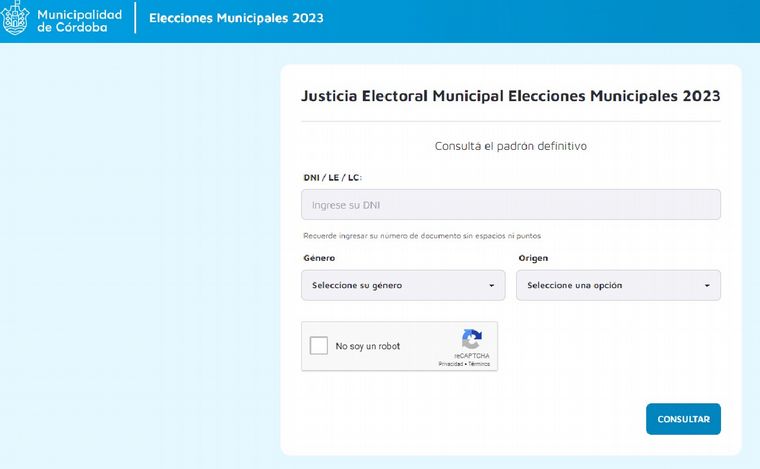Click the Origen dropdown arrow icon

click(x=706, y=286)
